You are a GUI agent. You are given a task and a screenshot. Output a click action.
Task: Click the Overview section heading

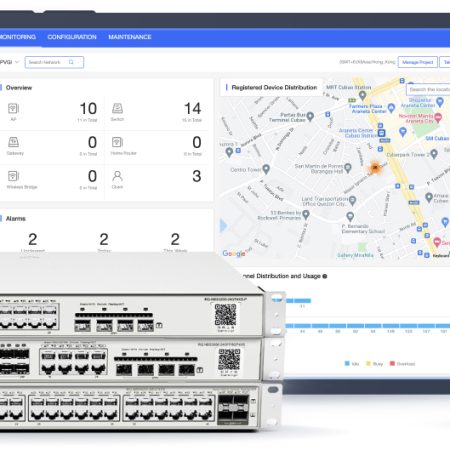click(19, 88)
